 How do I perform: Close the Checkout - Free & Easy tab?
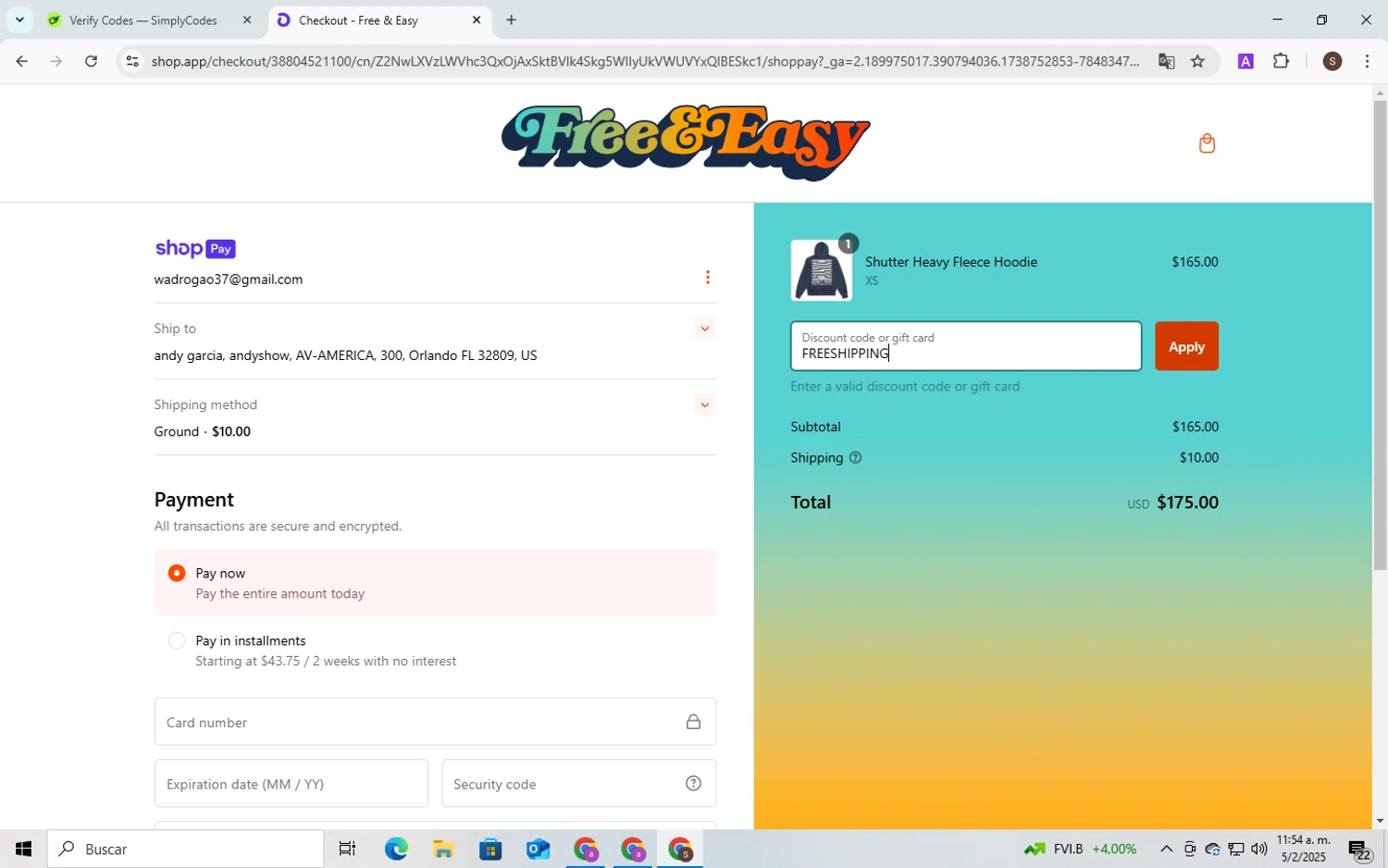pos(477,20)
